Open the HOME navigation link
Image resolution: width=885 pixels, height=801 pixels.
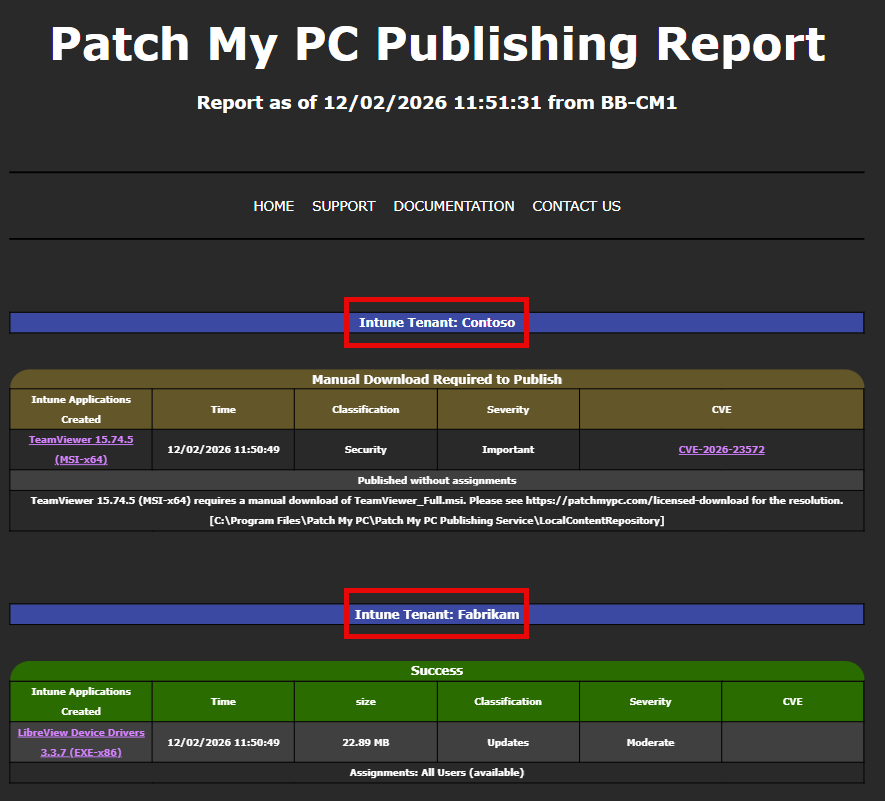click(273, 206)
